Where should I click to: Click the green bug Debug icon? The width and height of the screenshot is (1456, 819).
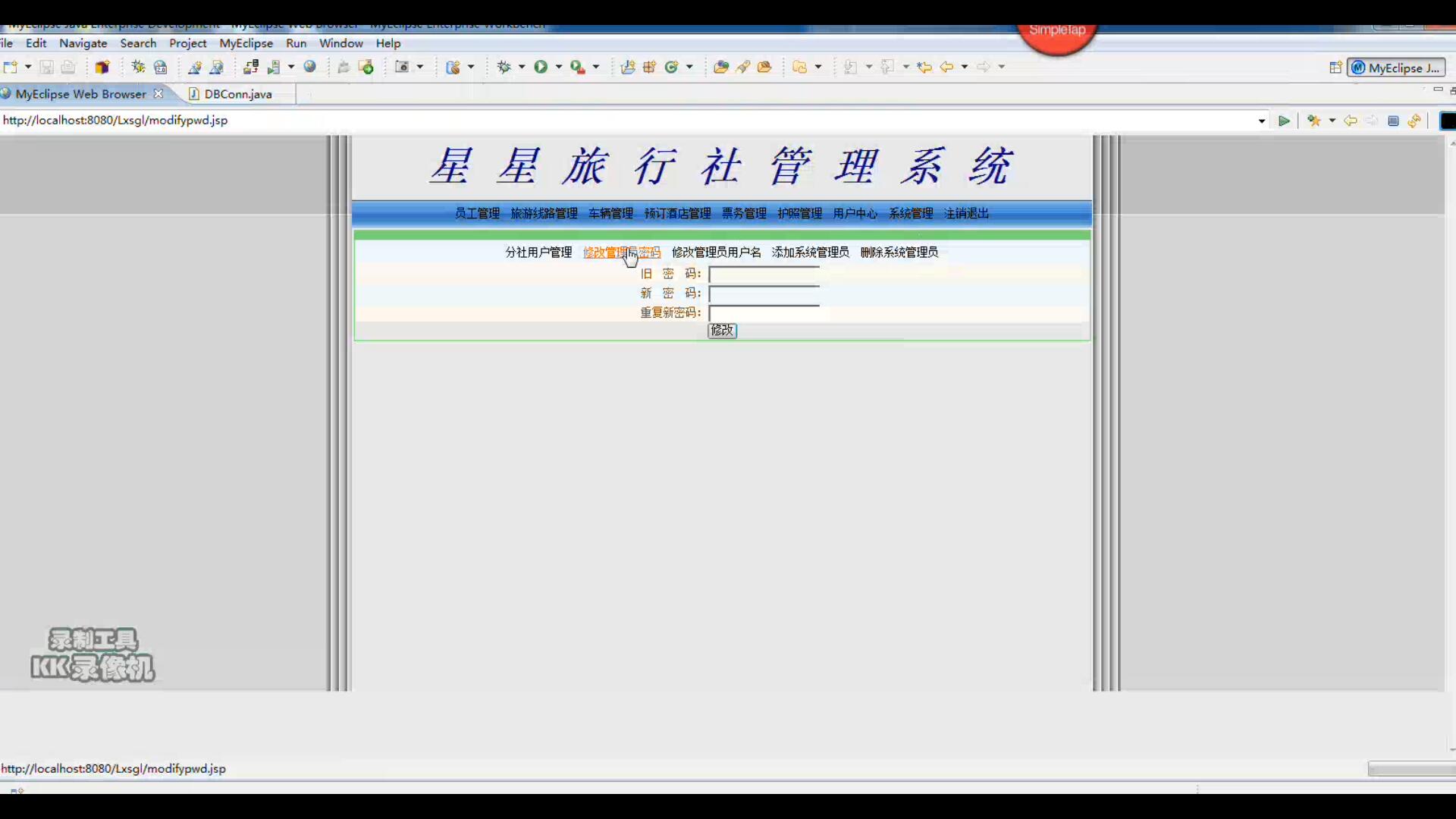pyautogui.click(x=504, y=67)
